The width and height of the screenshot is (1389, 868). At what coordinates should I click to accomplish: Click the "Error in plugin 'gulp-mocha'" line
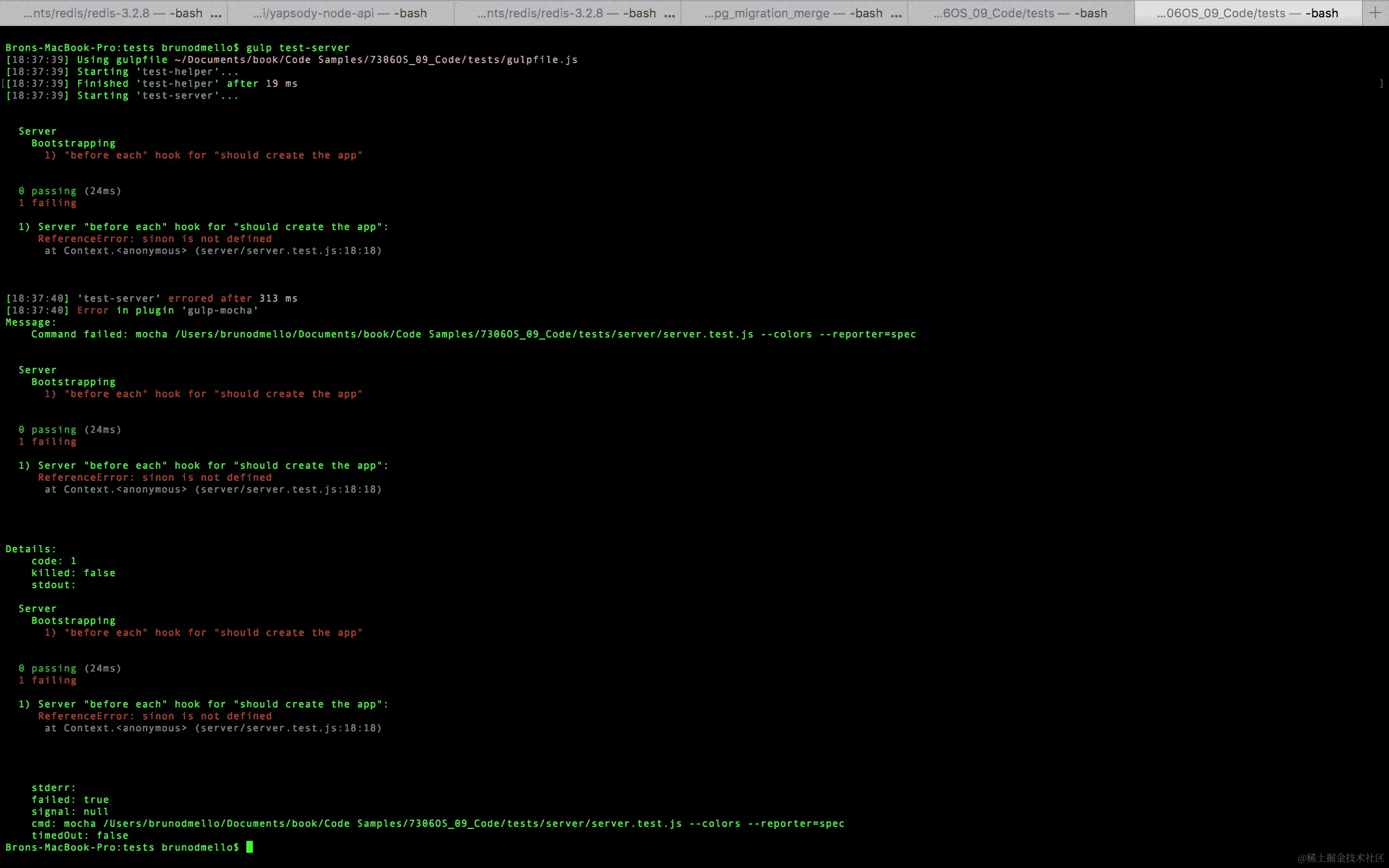[x=167, y=310]
